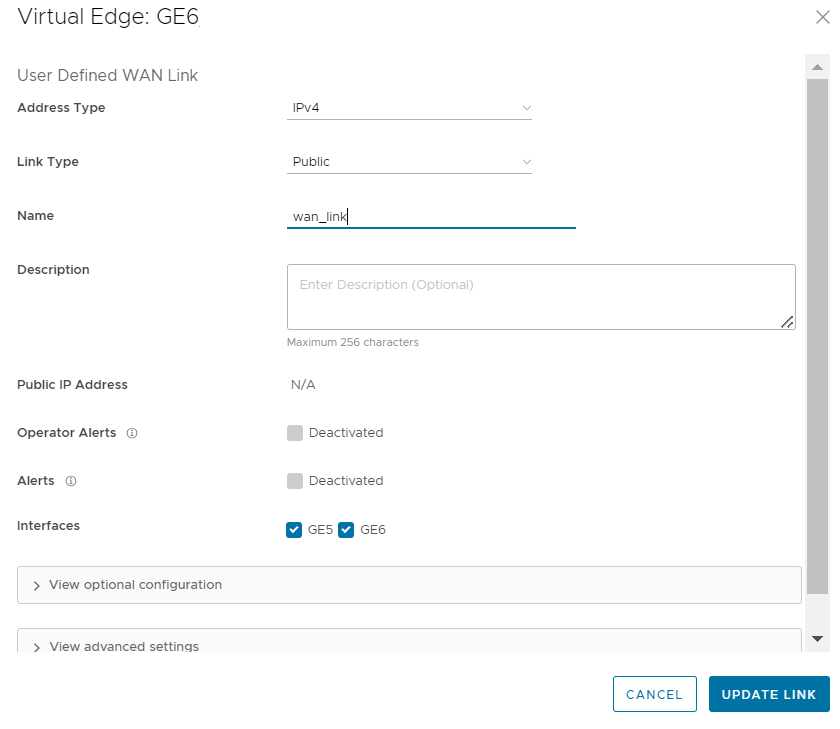Screen dimensions: 840x729
Task: Click the Update Link button
Action: (x=769, y=694)
